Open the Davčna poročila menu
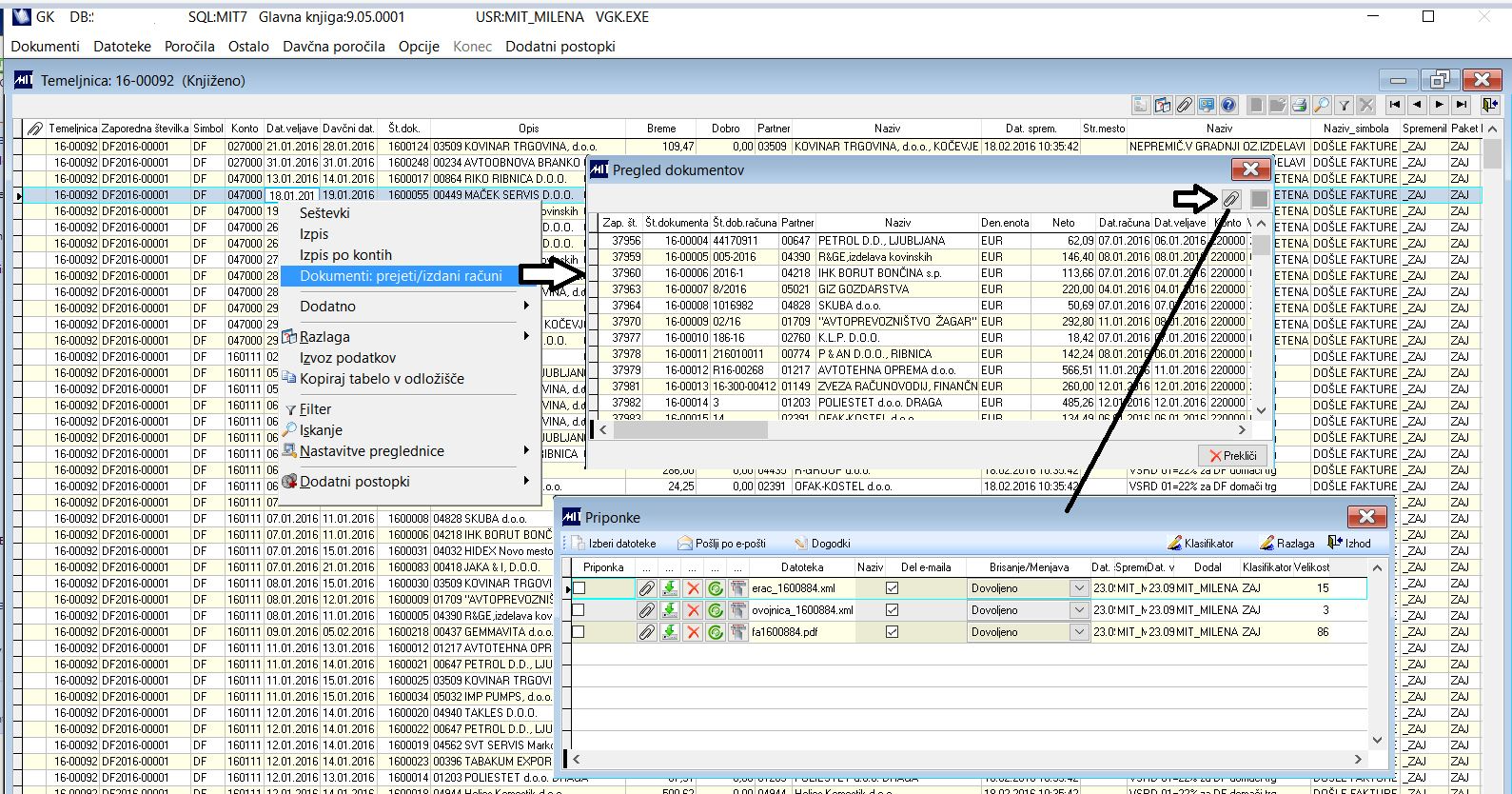 pyautogui.click(x=333, y=46)
